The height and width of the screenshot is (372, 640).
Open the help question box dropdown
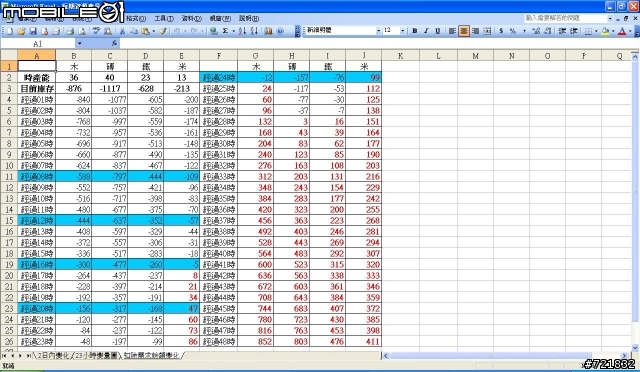pyautogui.click(x=610, y=18)
